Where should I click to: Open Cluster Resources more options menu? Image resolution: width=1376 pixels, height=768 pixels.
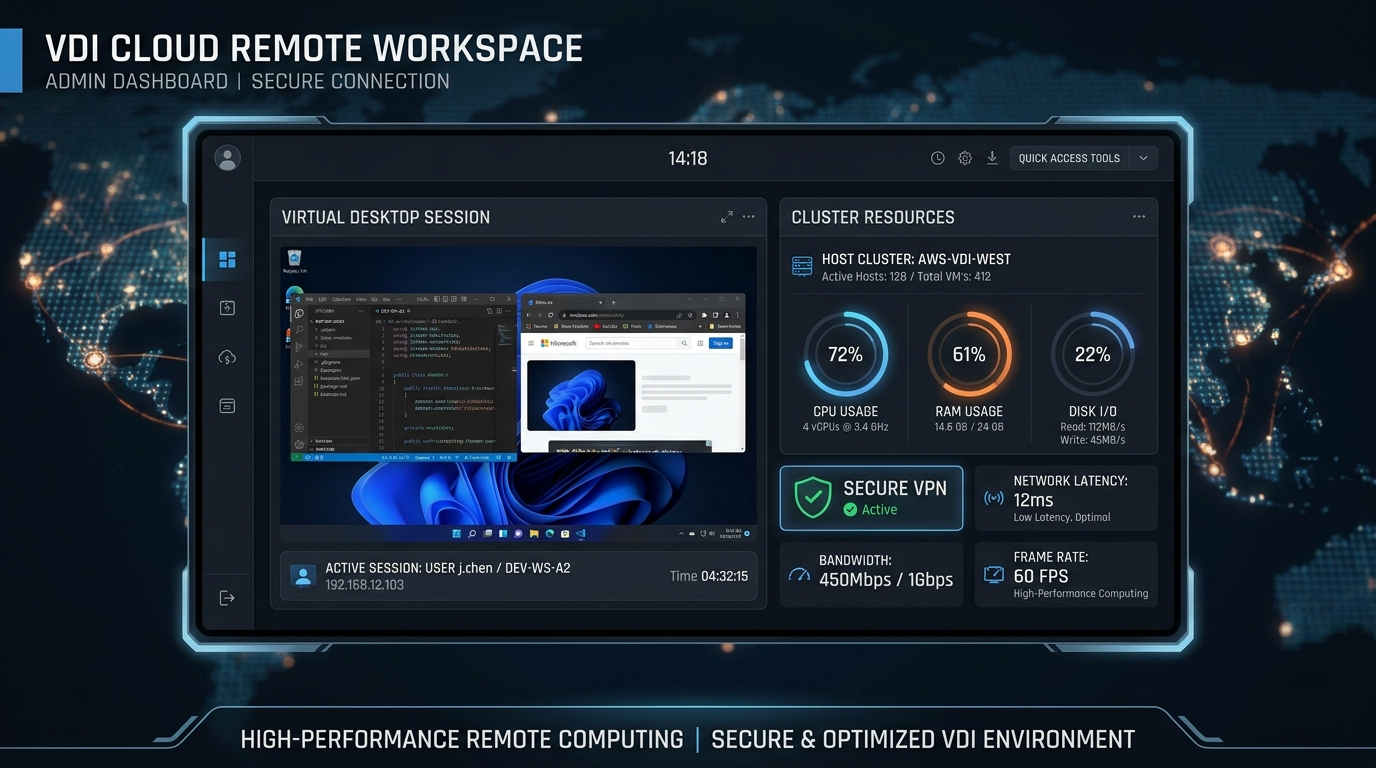1139,217
